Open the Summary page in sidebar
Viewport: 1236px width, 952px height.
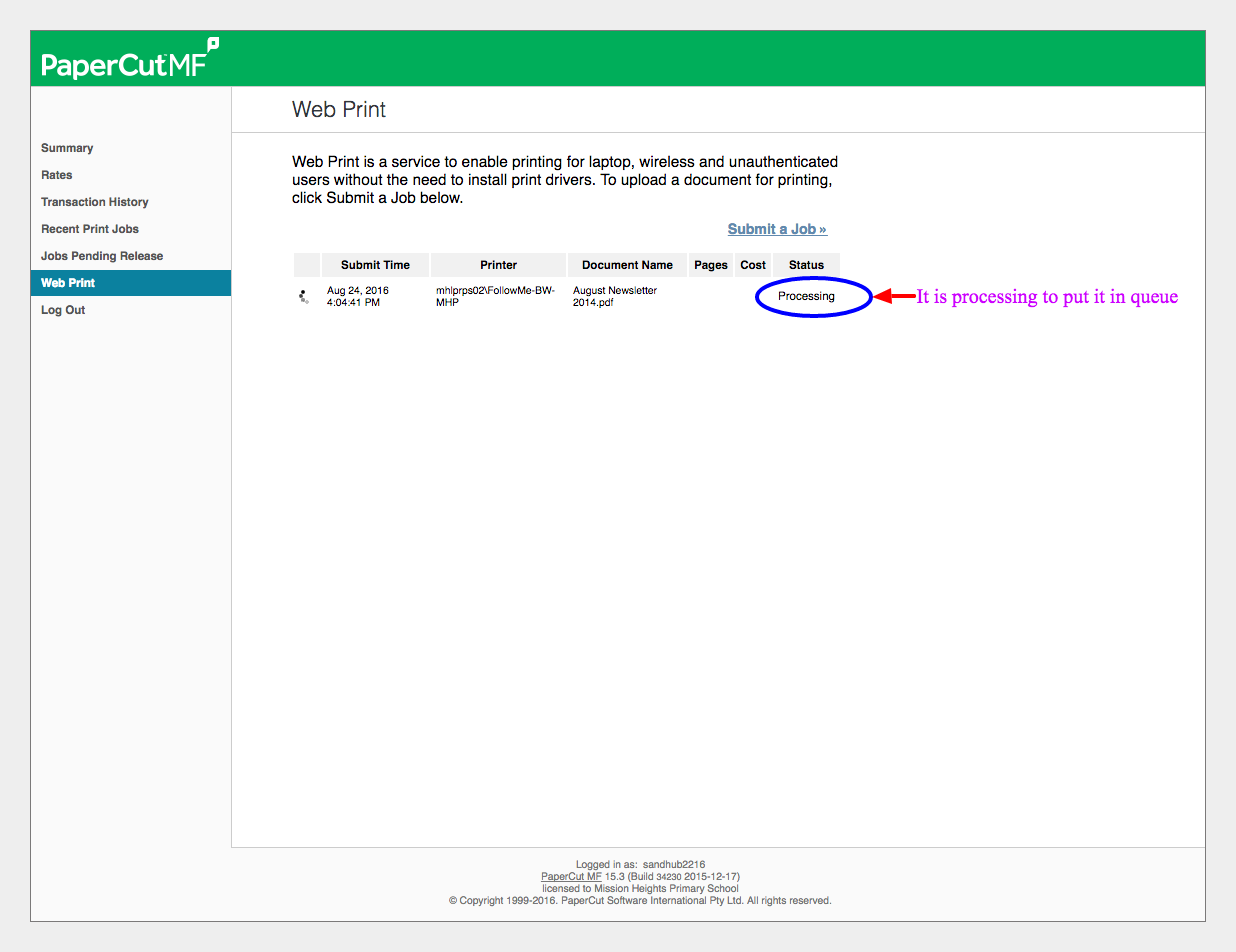pyautogui.click(x=67, y=148)
